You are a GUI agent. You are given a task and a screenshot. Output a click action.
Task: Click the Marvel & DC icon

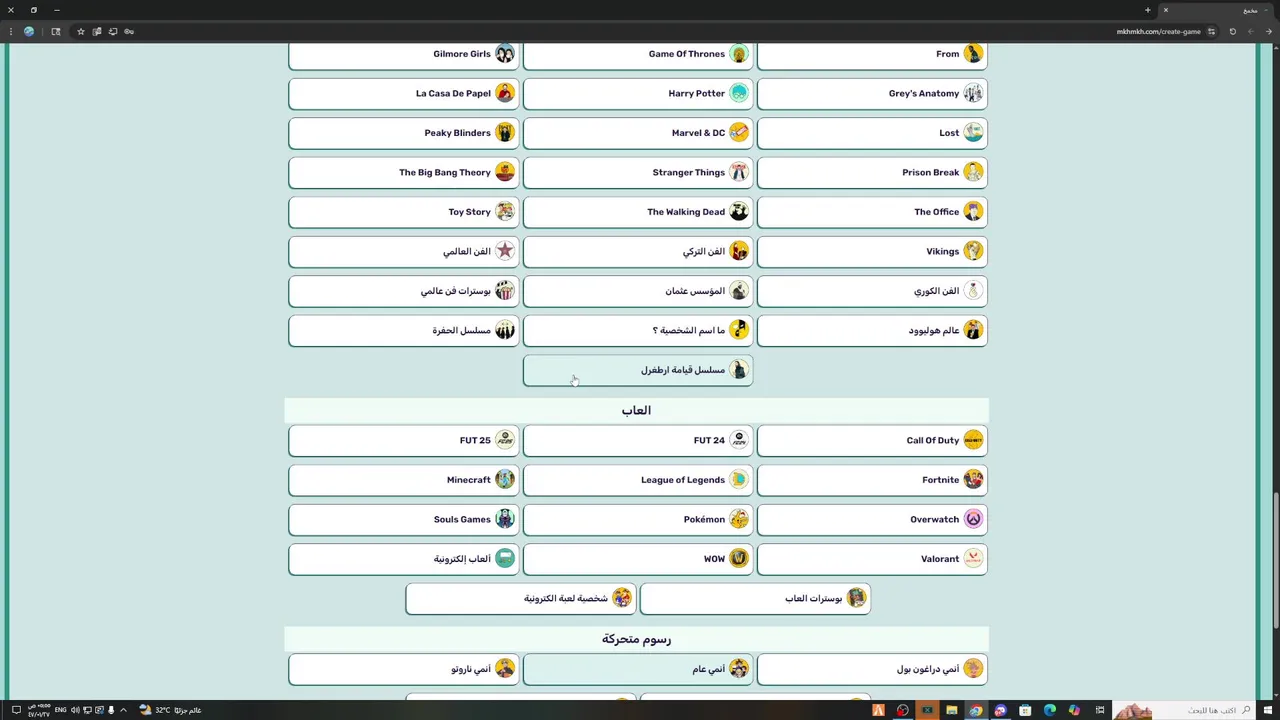click(x=739, y=133)
